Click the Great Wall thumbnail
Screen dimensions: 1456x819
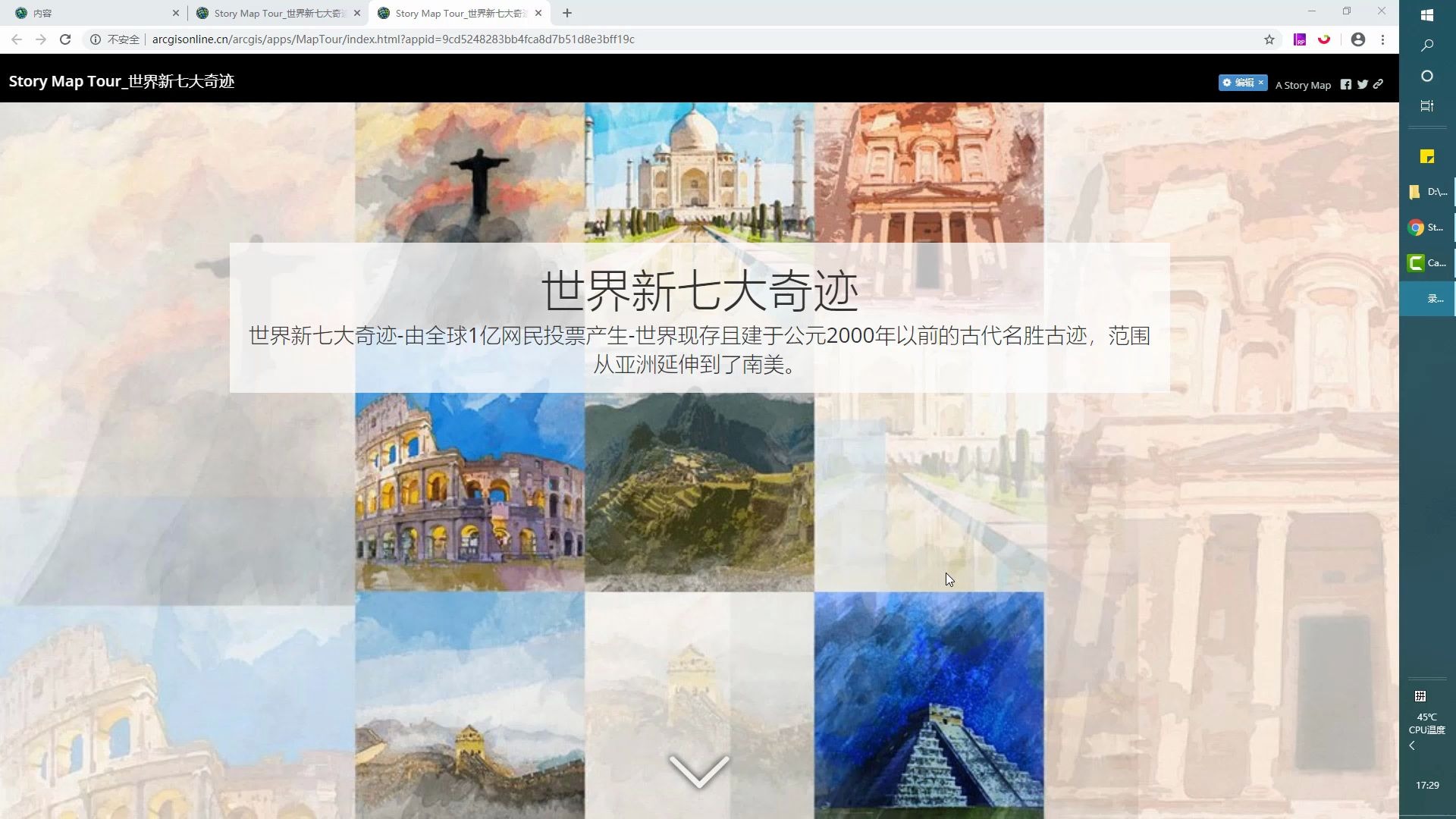point(470,705)
